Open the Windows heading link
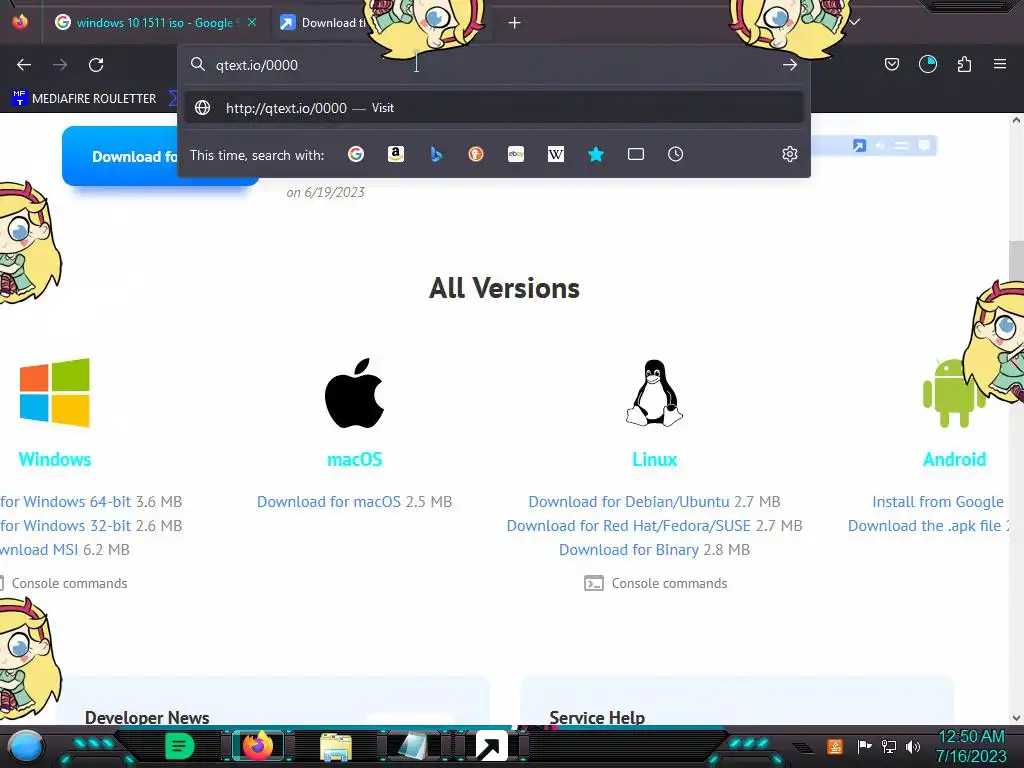Image resolution: width=1024 pixels, height=768 pixels. point(55,459)
